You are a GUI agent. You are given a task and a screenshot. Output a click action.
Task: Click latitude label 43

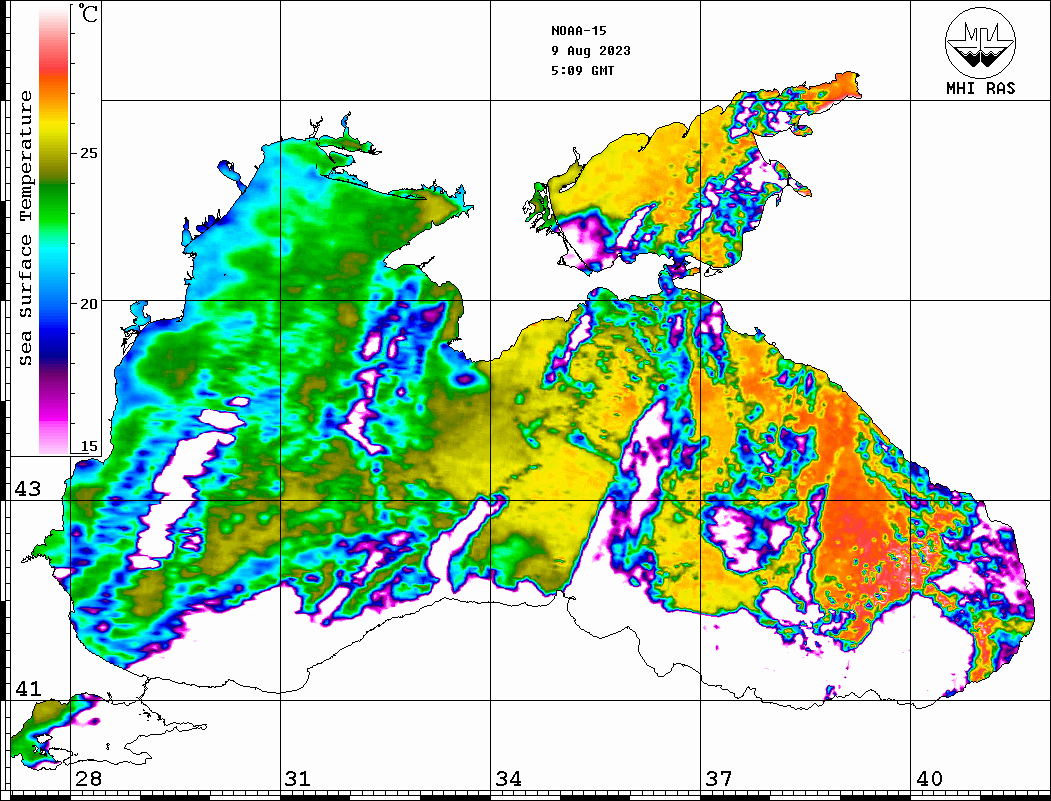tap(28, 489)
